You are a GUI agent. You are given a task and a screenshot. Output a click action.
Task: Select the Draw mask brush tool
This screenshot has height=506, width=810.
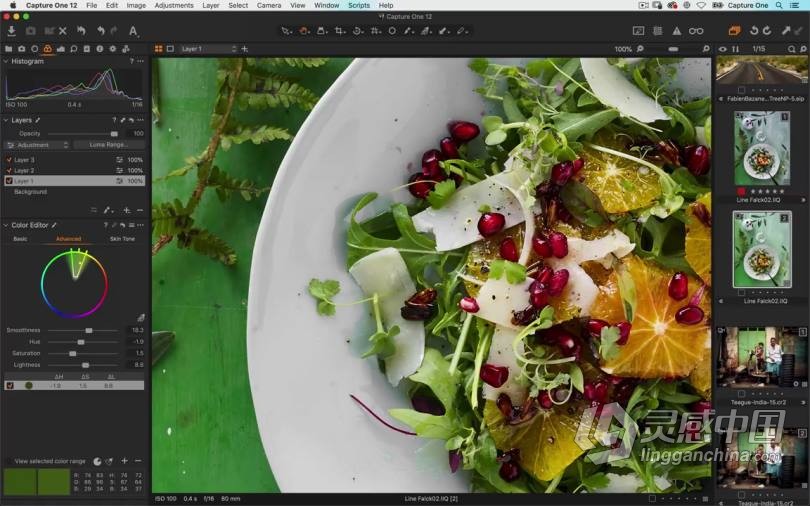pos(408,31)
